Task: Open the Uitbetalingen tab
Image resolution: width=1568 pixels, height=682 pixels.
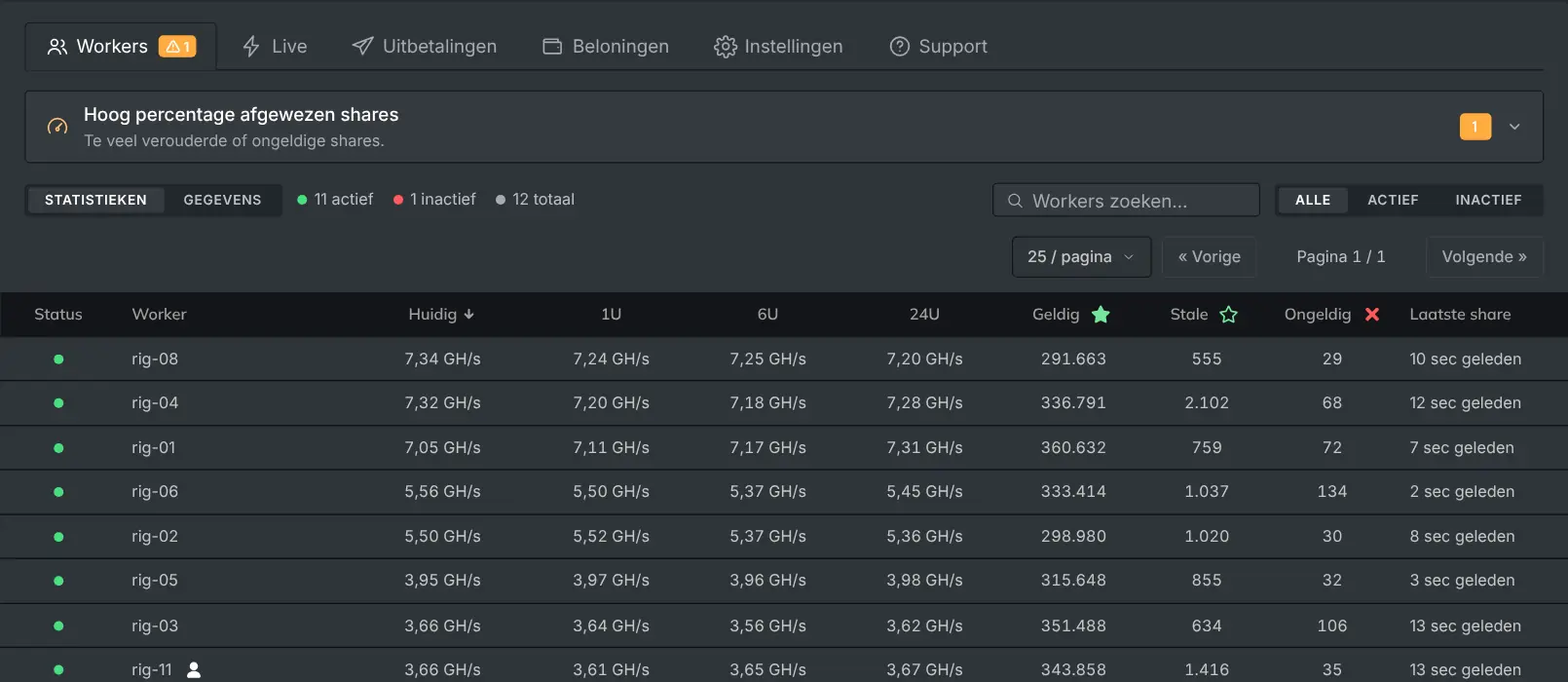Action: [424, 47]
